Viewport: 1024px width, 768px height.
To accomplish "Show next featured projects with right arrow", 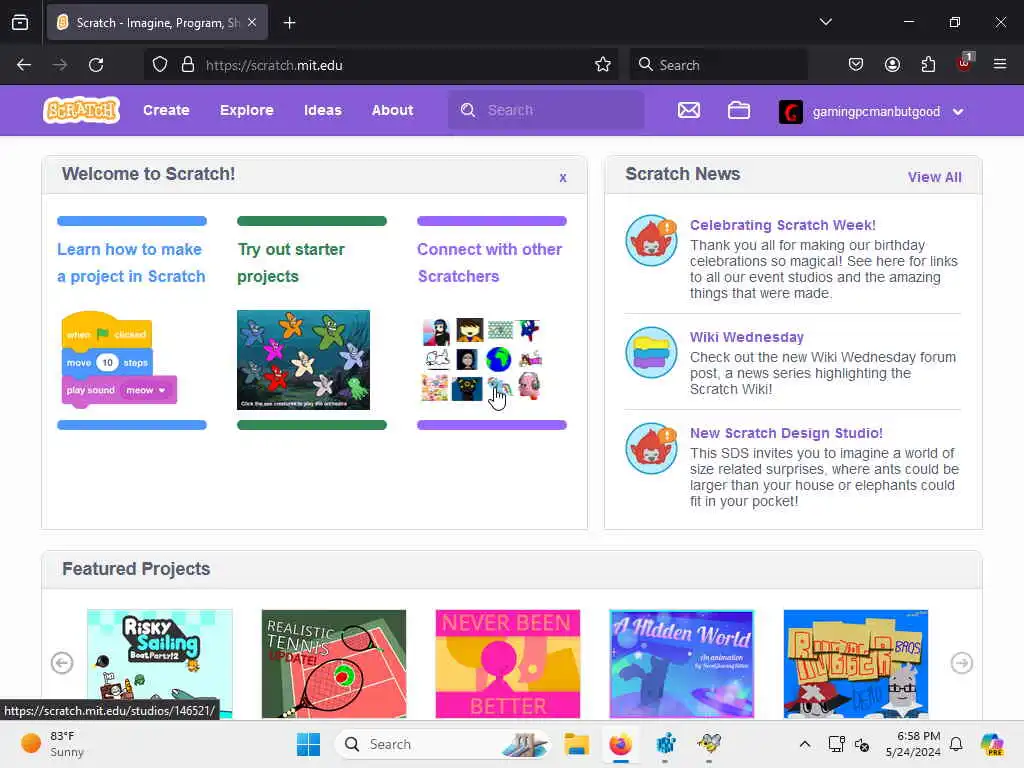I will (x=961, y=663).
